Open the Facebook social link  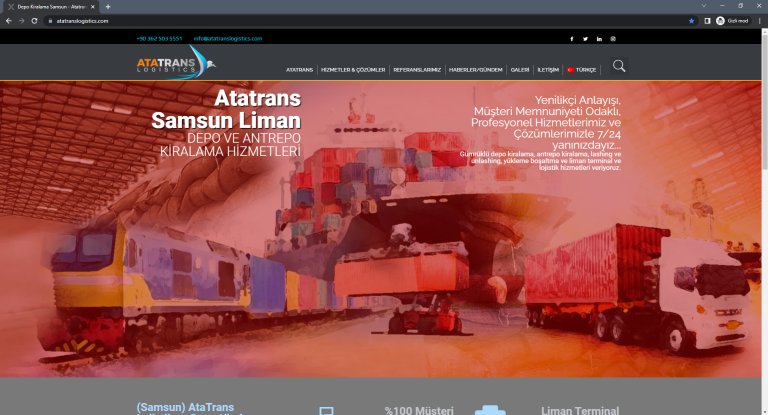pyautogui.click(x=572, y=39)
